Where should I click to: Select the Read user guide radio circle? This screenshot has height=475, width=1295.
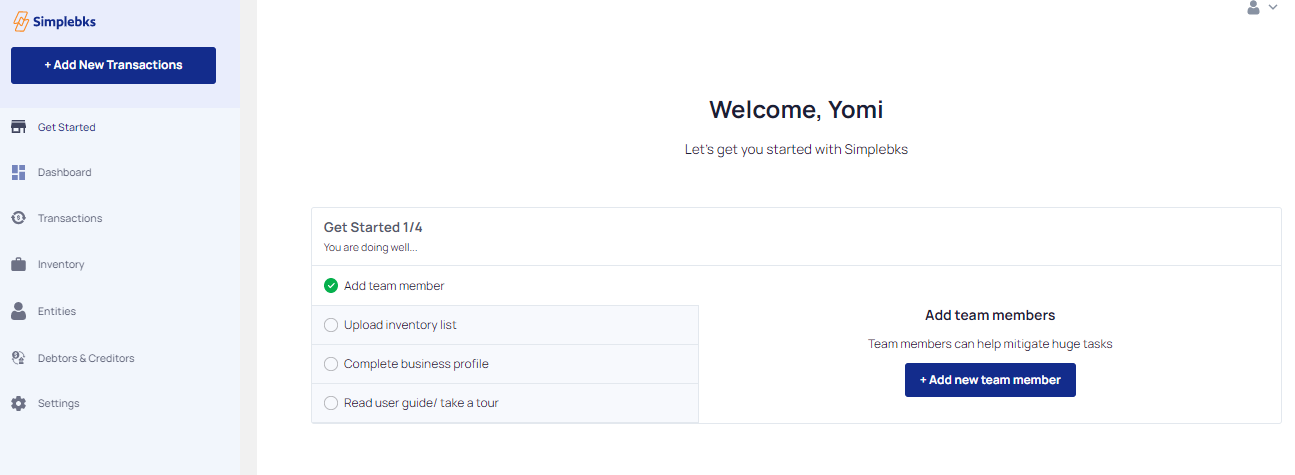click(331, 403)
